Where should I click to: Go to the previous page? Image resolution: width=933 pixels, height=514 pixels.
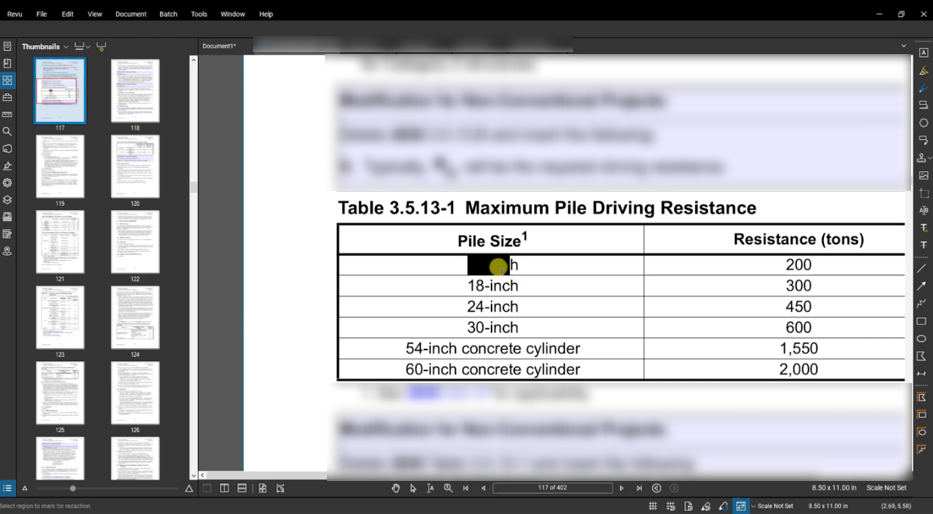click(x=483, y=488)
